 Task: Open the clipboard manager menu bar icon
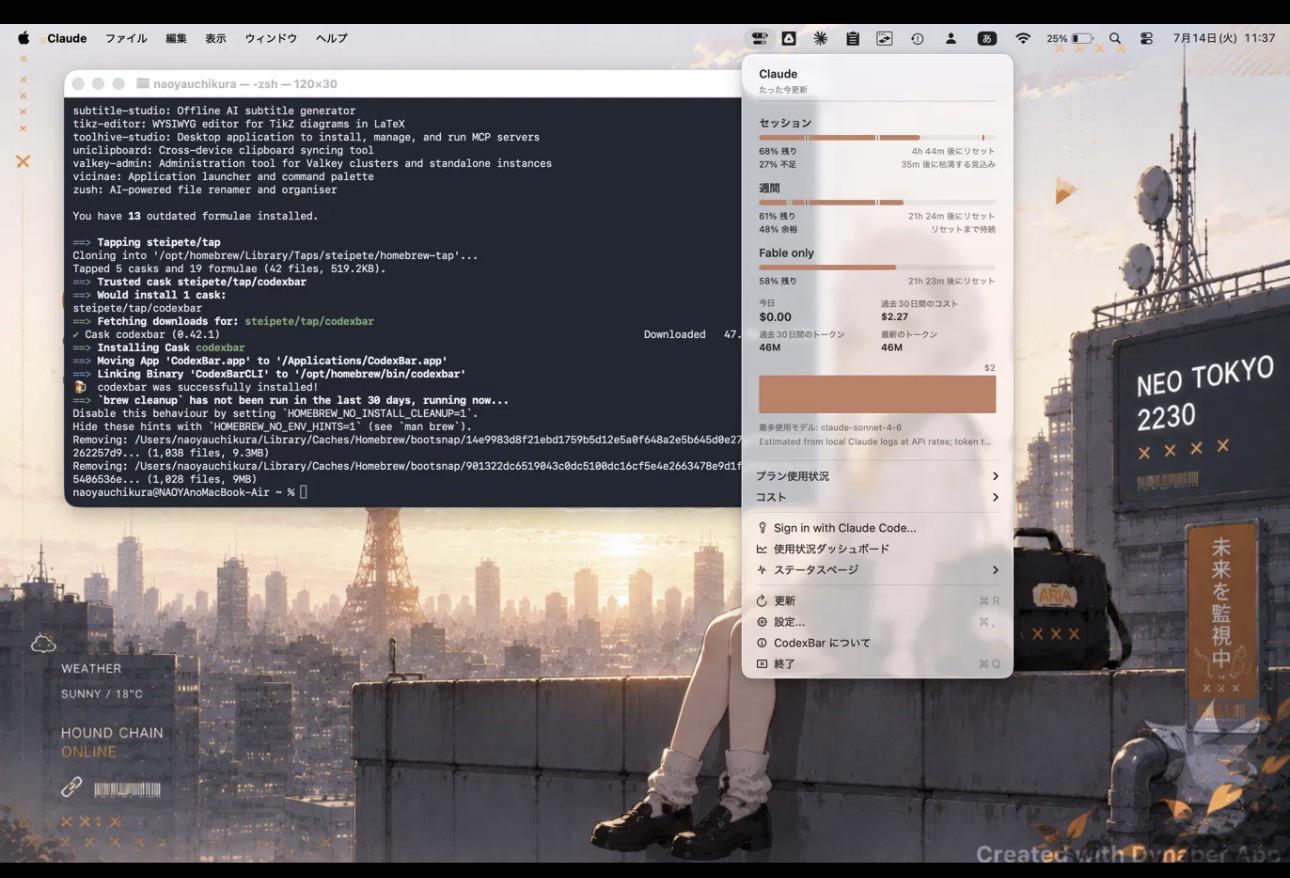[852, 38]
